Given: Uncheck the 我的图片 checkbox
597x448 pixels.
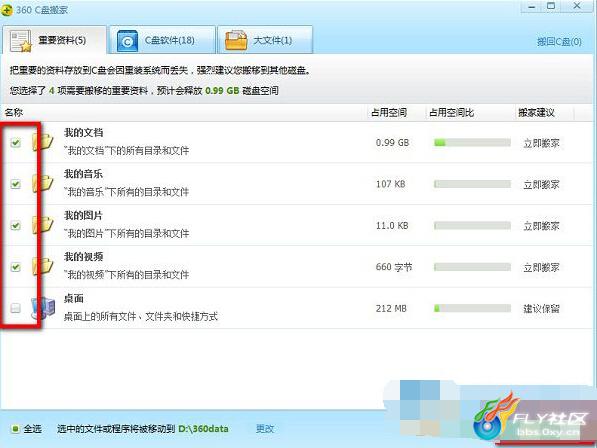Looking at the screenshot, I should [x=16, y=226].
